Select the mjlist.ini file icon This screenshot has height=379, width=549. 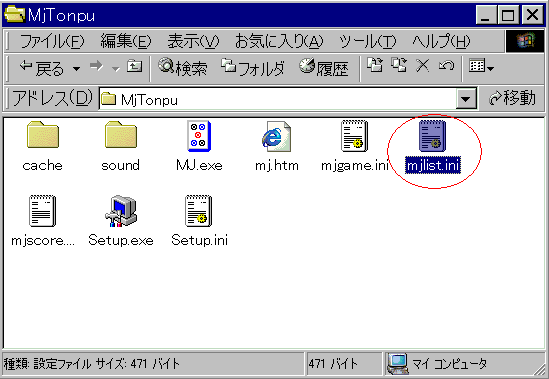[x=432, y=136]
